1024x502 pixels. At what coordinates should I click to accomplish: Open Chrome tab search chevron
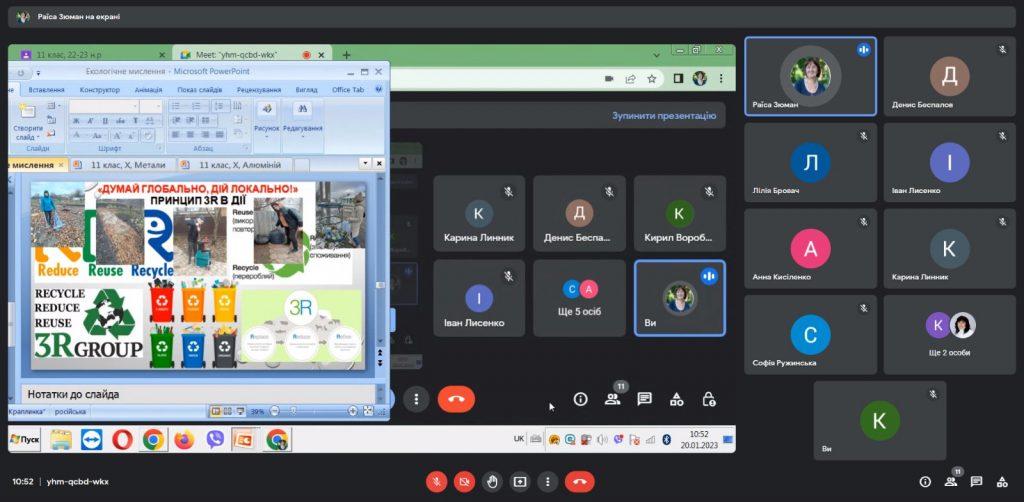pyautogui.click(x=657, y=55)
